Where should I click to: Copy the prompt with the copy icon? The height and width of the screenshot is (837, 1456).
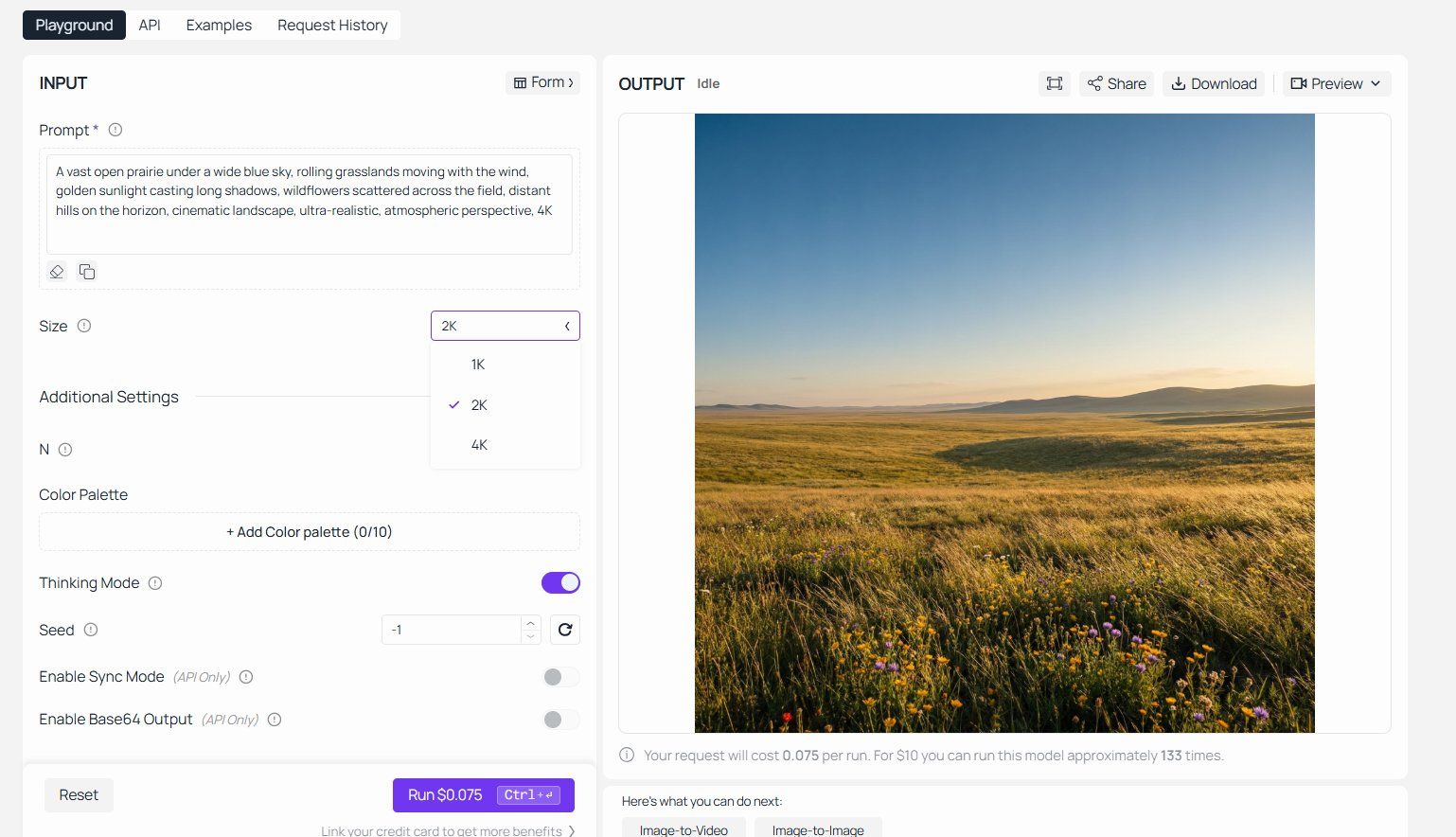tap(87, 272)
